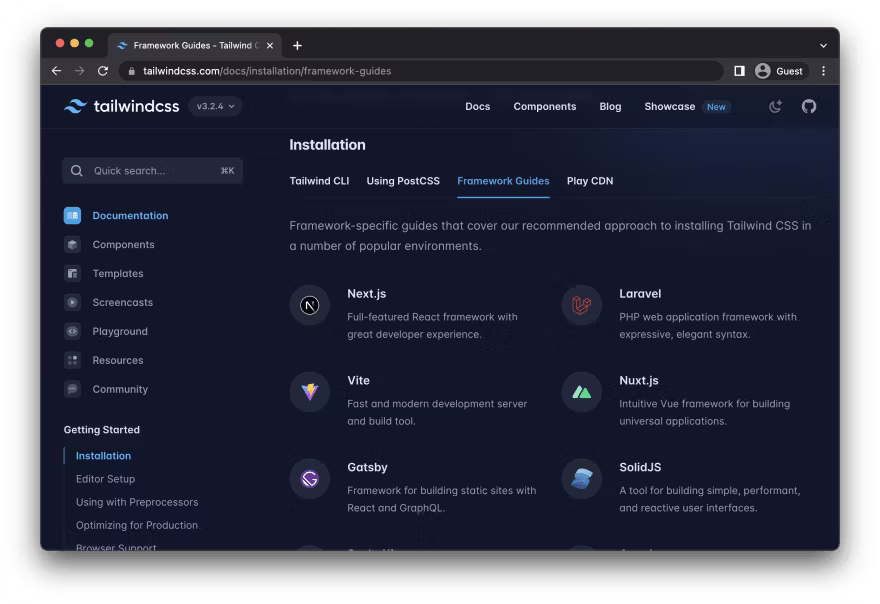Open the Showcase navigation link
Screen dimensions: 880x604
(670, 107)
